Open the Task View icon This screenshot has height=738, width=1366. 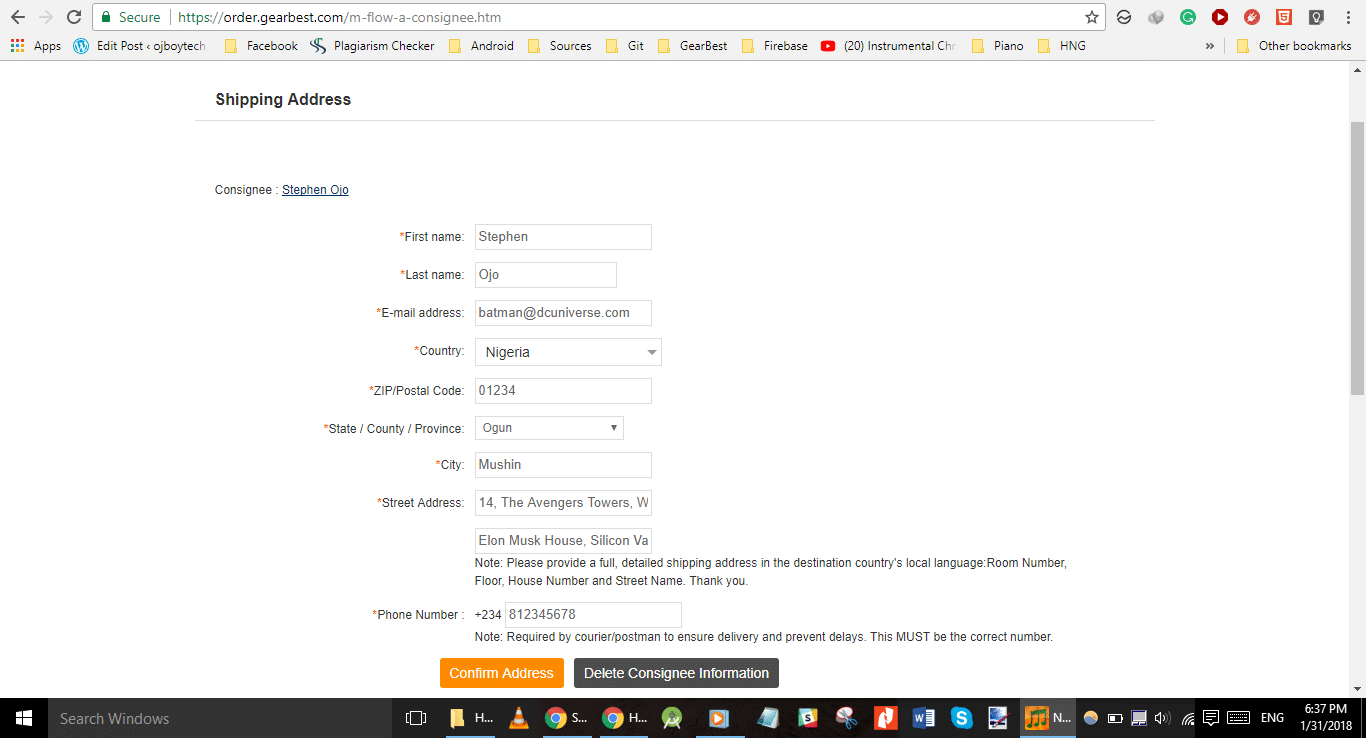tap(415, 718)
